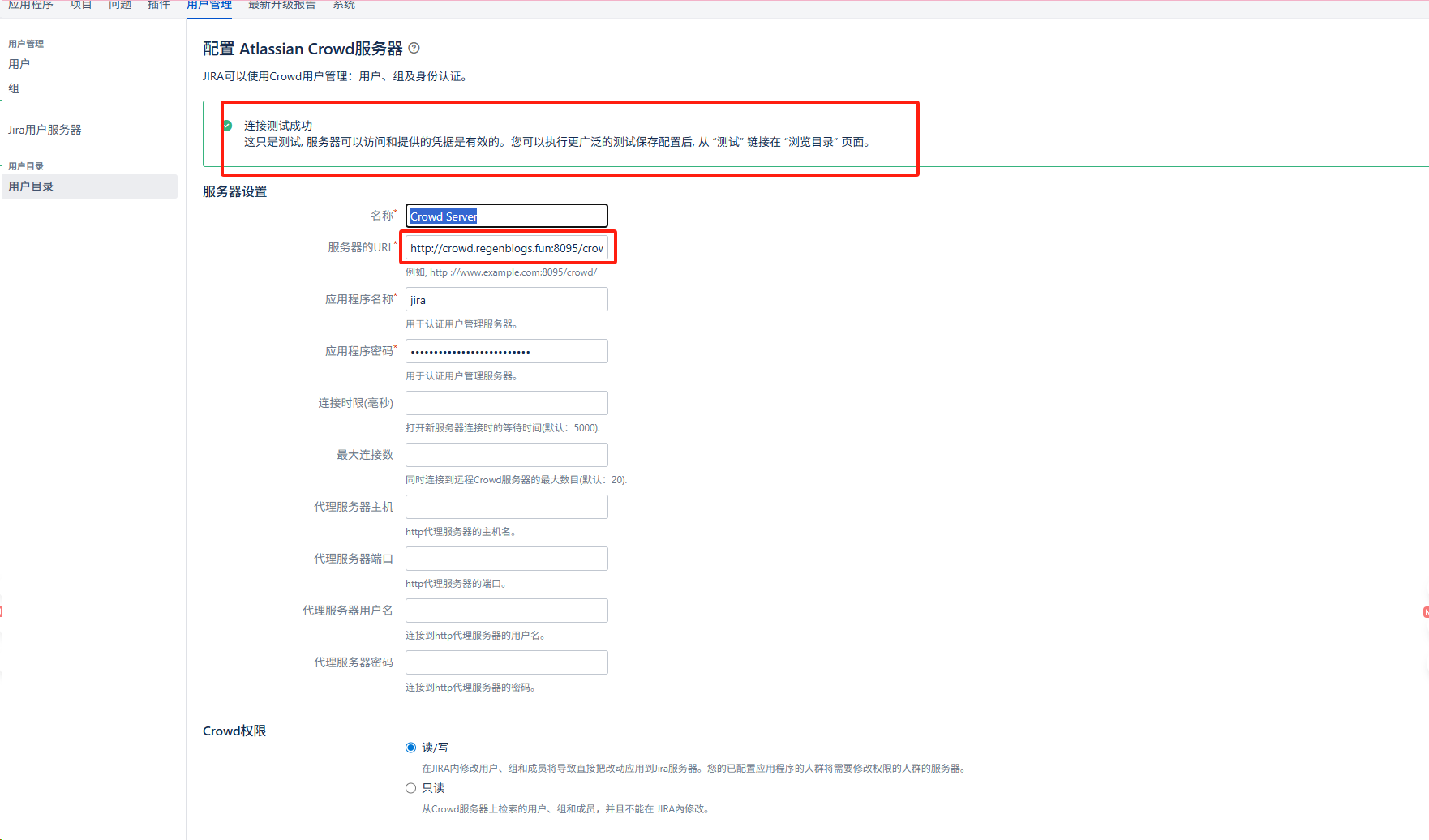
Task: Click the 代理服务器端口 input field
Action: point(507,559)
